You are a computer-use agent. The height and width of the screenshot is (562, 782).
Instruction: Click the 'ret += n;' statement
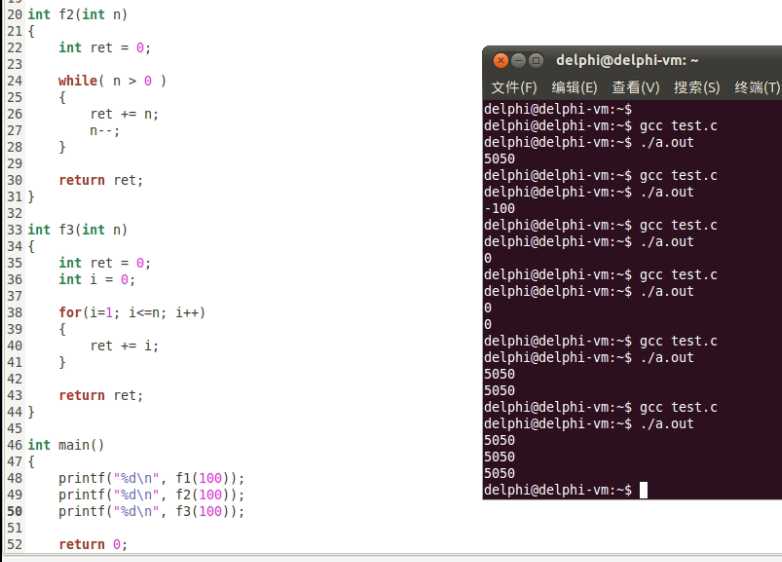(x=124, y=114)
